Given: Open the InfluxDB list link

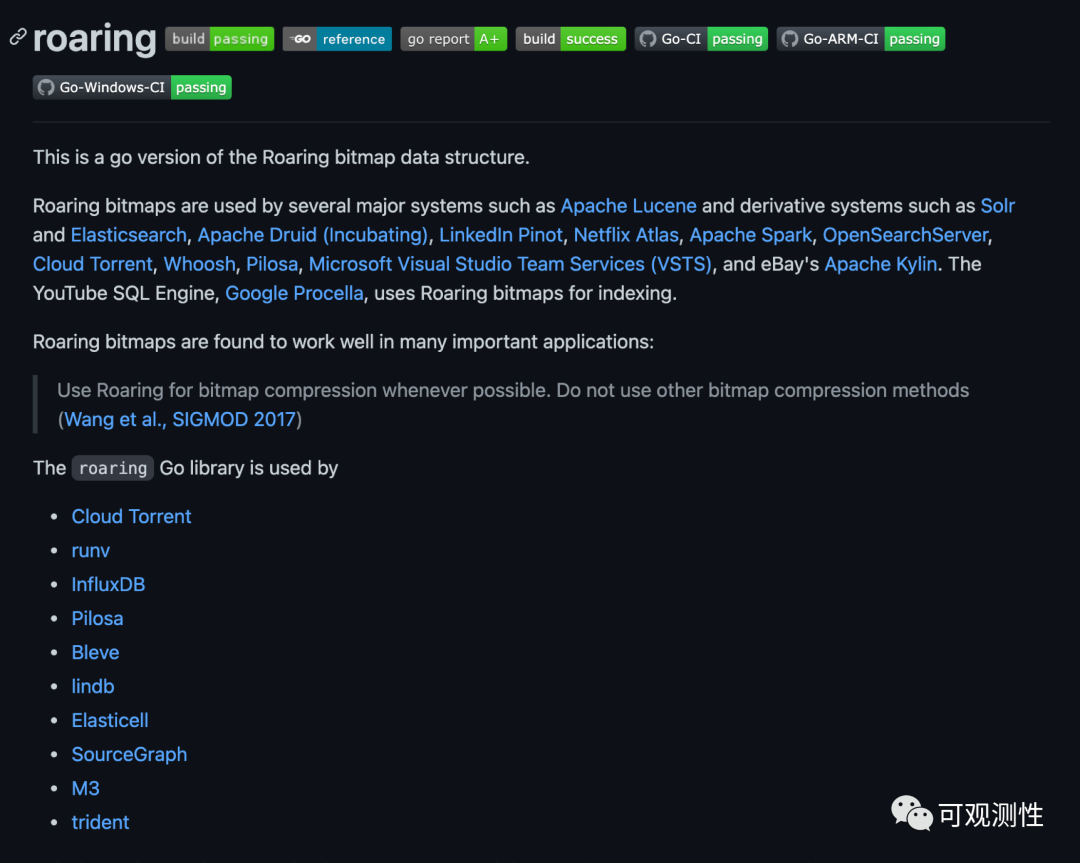Looking at the screenshot, I should (x=108, y=585).
